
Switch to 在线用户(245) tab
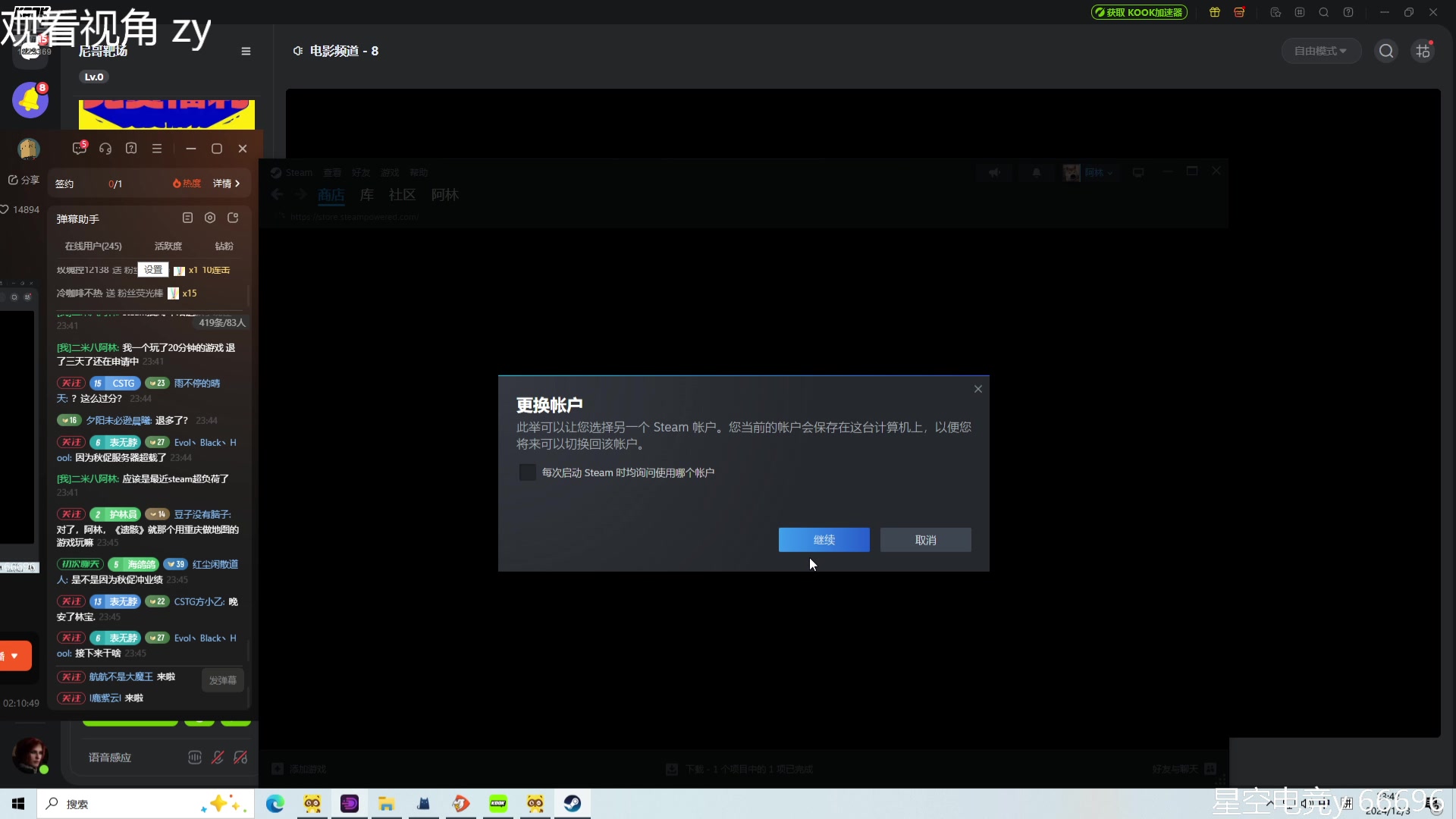pos(93,246)
